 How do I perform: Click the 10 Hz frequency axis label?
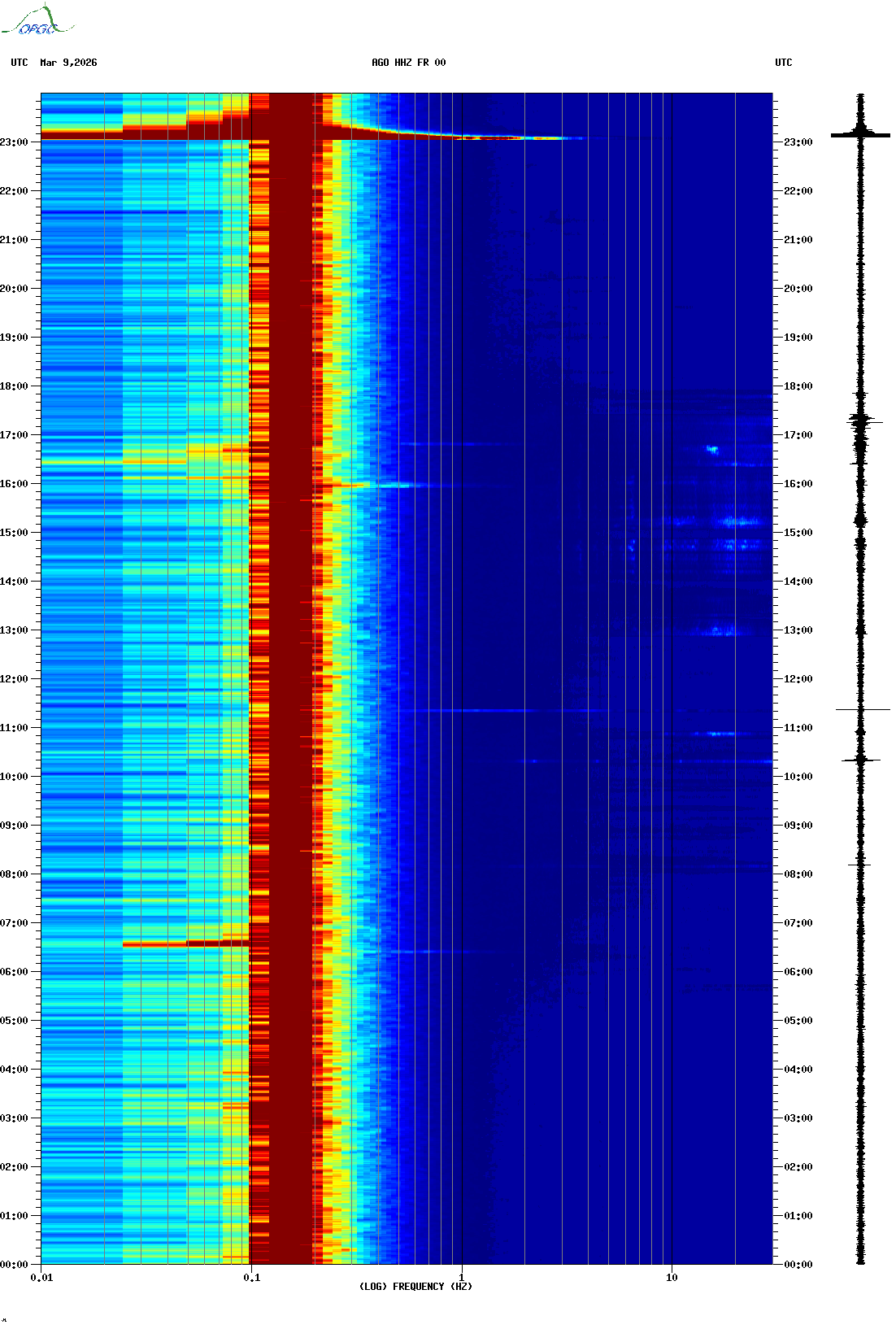(672, 1278)
